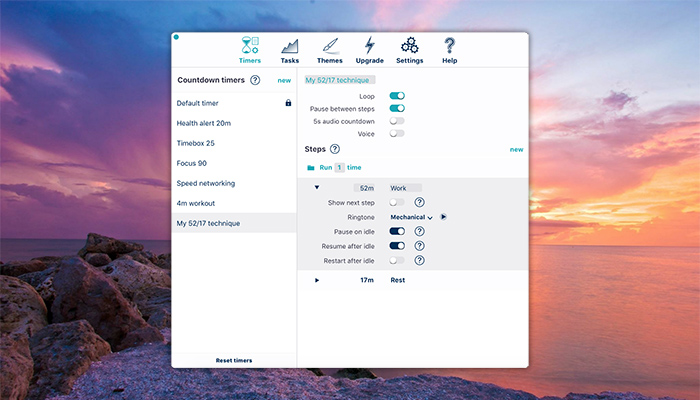Select Speed networking timer
700x400 pixels.
(x=234, y=183)
